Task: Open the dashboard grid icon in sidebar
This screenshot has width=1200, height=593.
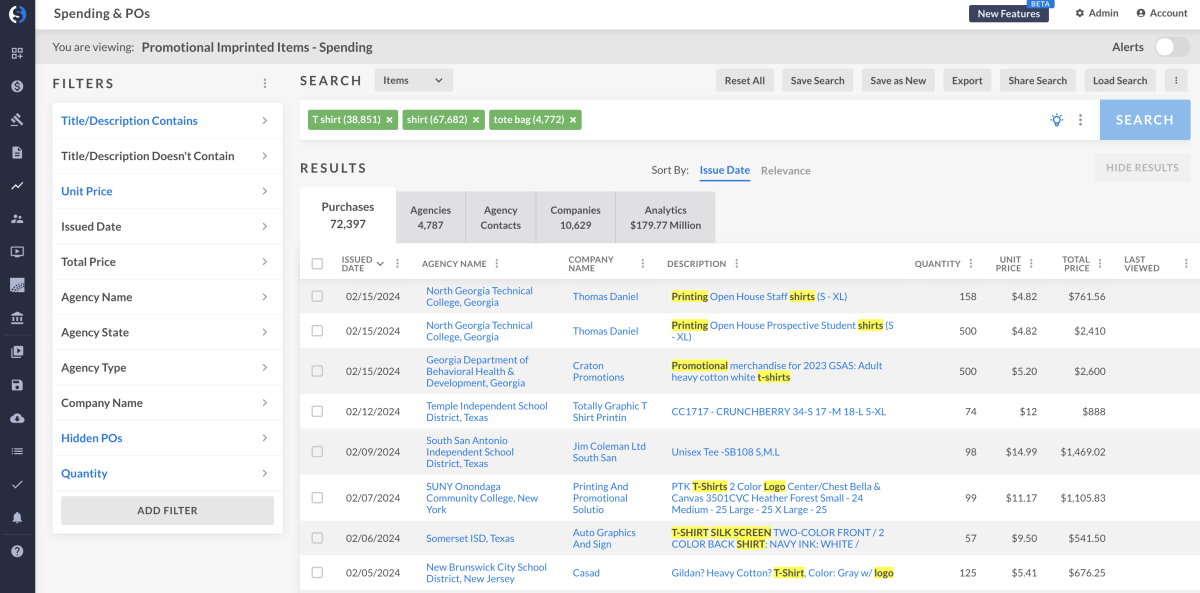Action: pos(17,53)
